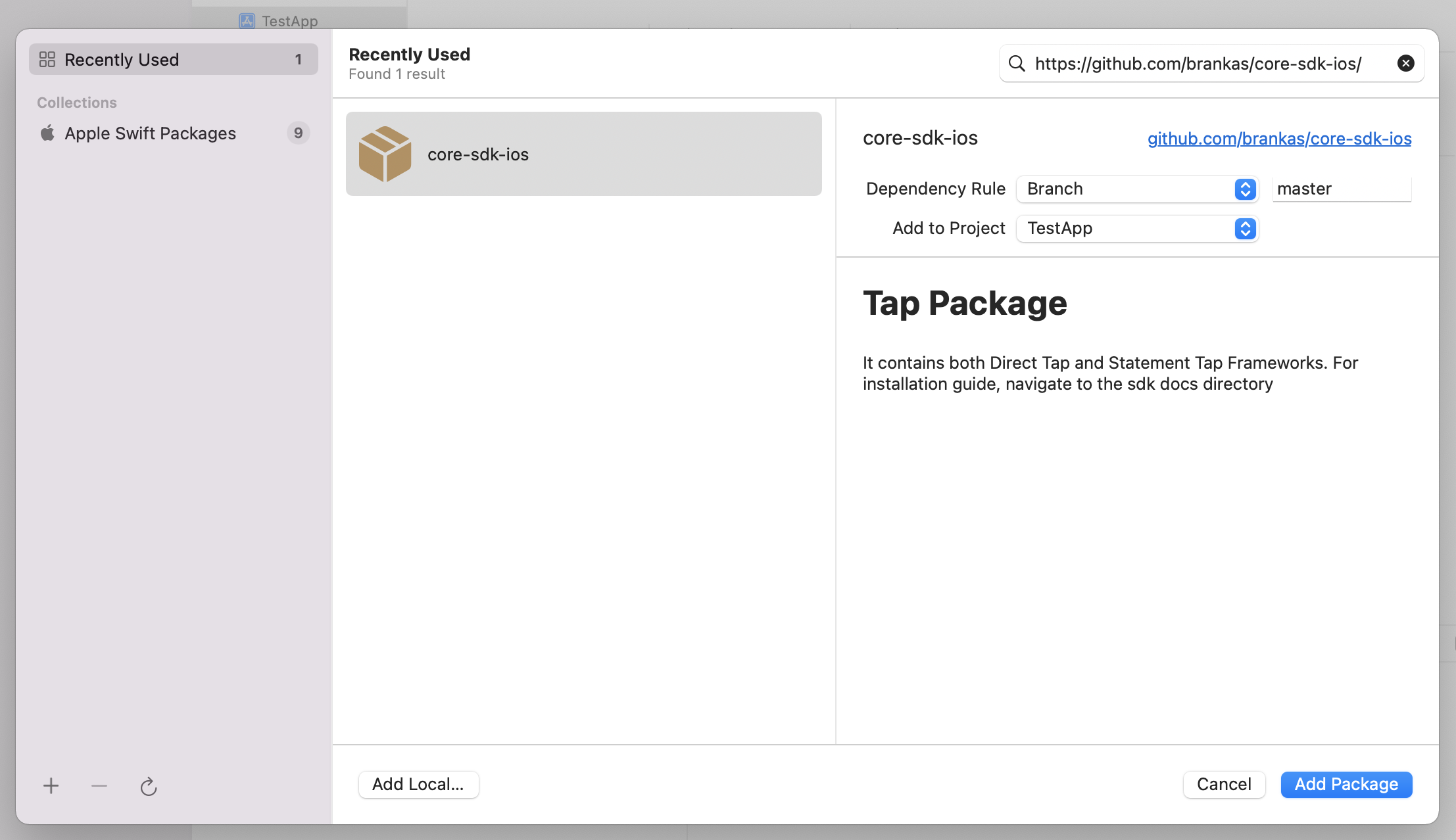Click the core-sdk-ios package box icon
This screenshot has width=1456, height=840.
(x=385, y=154)
